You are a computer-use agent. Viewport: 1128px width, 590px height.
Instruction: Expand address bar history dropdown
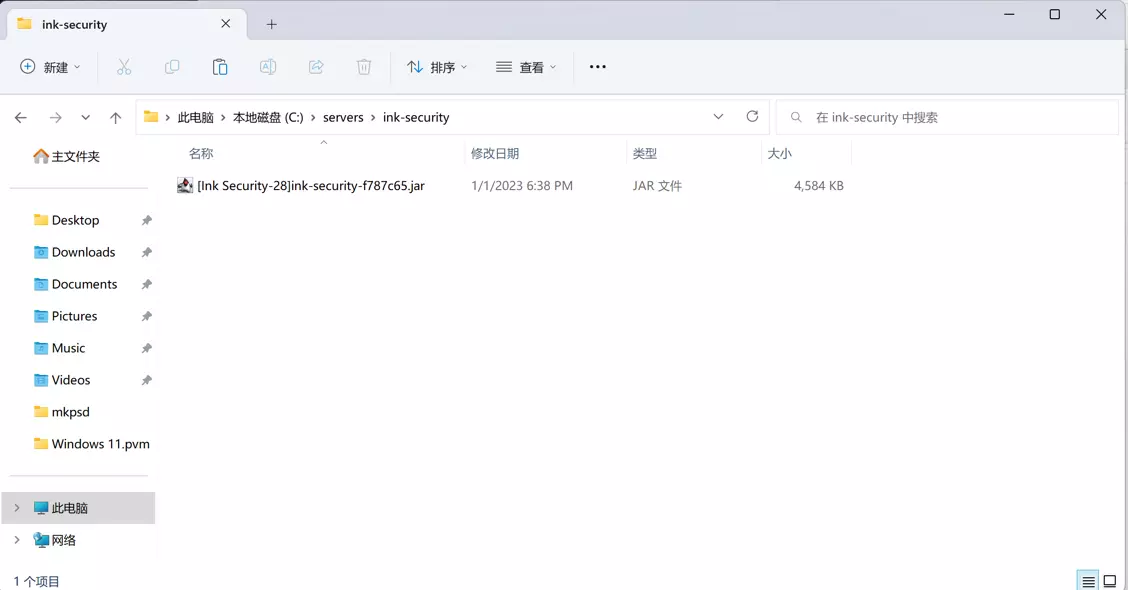pyautogui.click(x=718, y=117)
